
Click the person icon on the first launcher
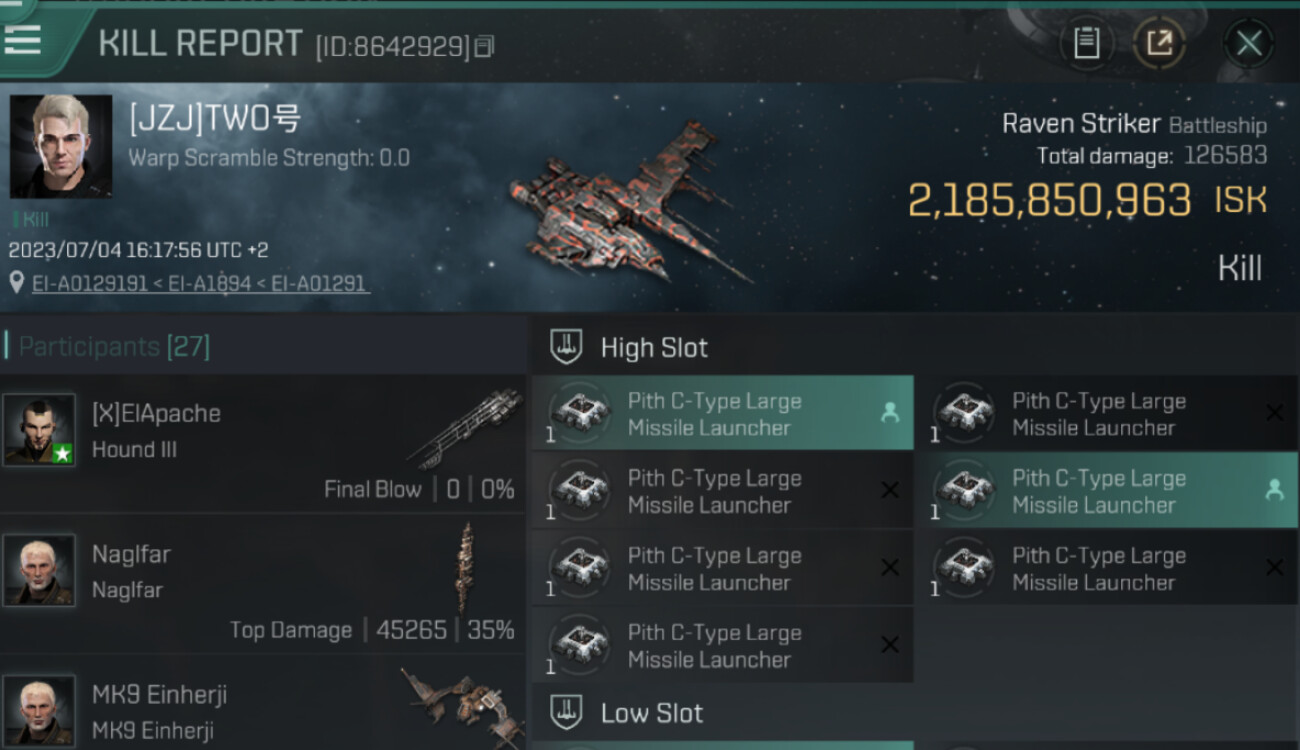coord(889,413)
